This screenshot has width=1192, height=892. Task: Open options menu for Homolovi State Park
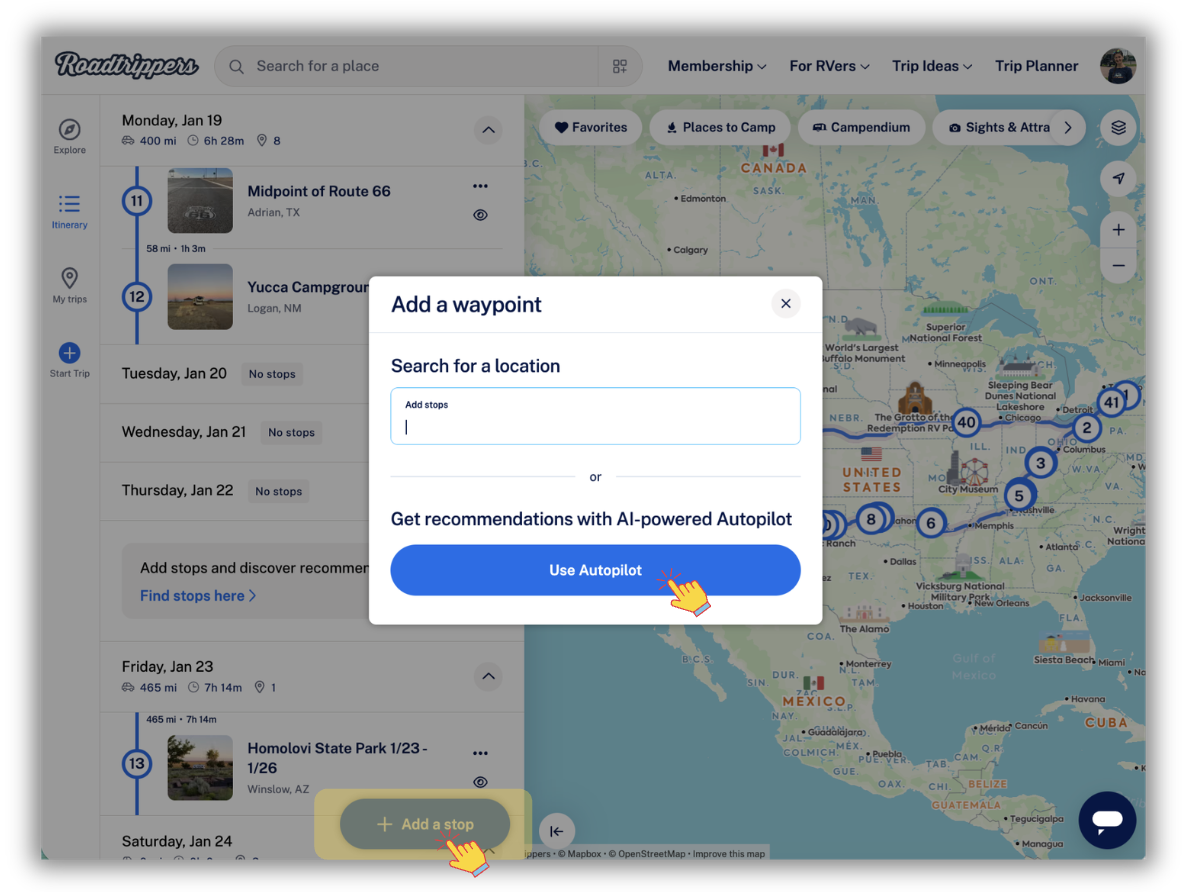[x=480, y=754]
